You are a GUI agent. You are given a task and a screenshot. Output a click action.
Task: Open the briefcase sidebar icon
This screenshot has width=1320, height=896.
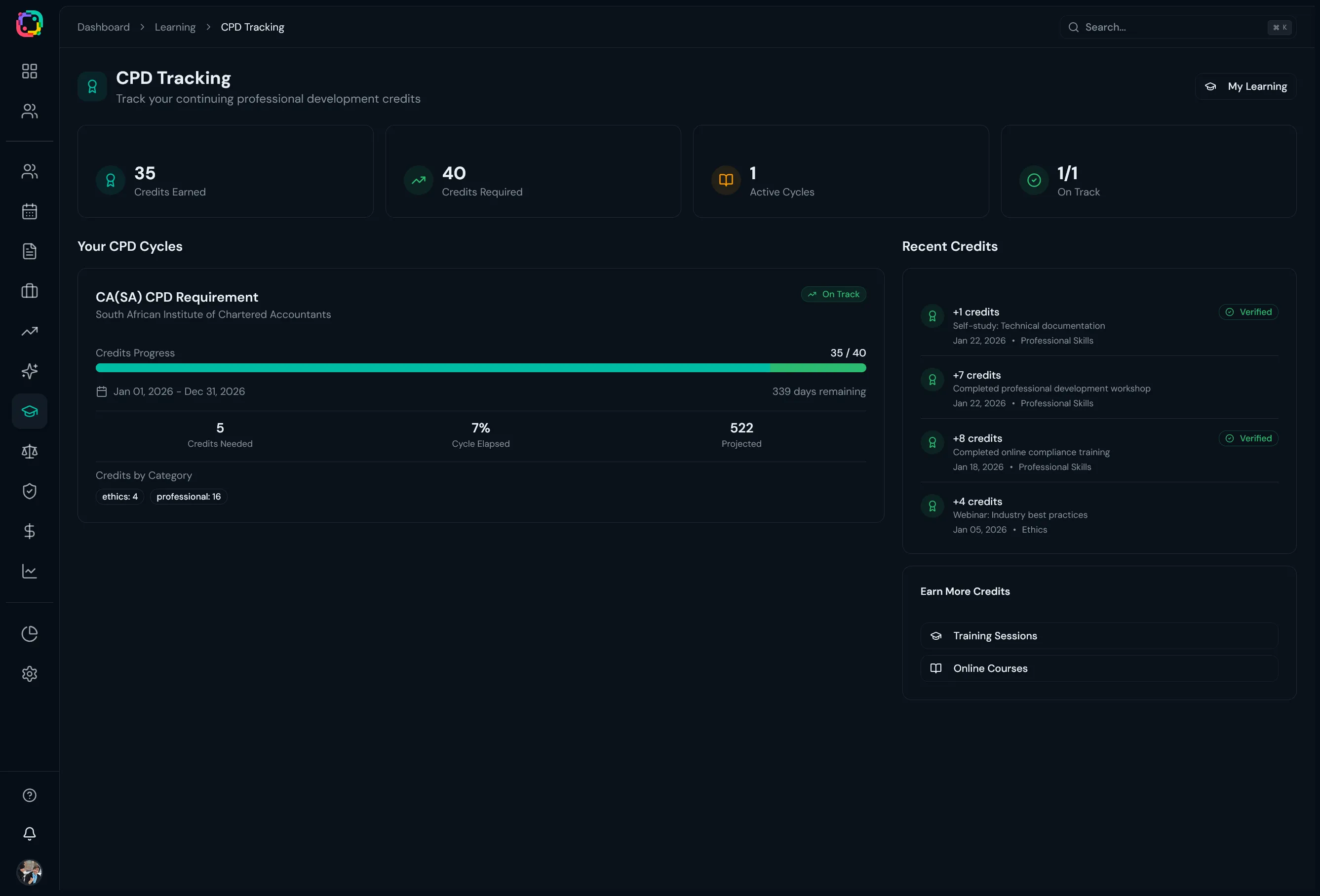(x=30, y=291)
